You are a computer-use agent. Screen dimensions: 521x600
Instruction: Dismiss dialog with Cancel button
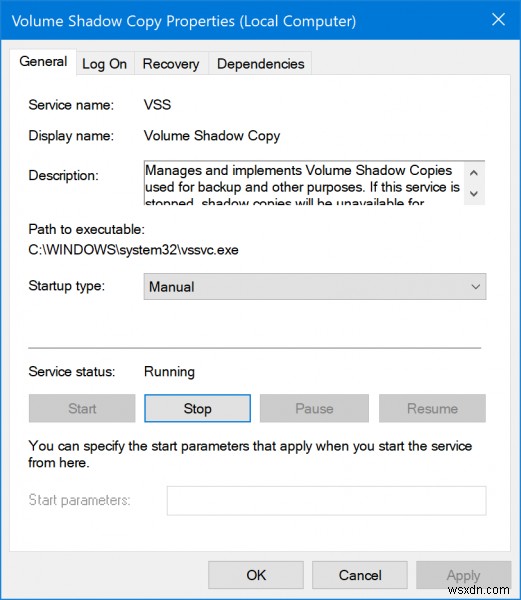[x=360, y=575]
